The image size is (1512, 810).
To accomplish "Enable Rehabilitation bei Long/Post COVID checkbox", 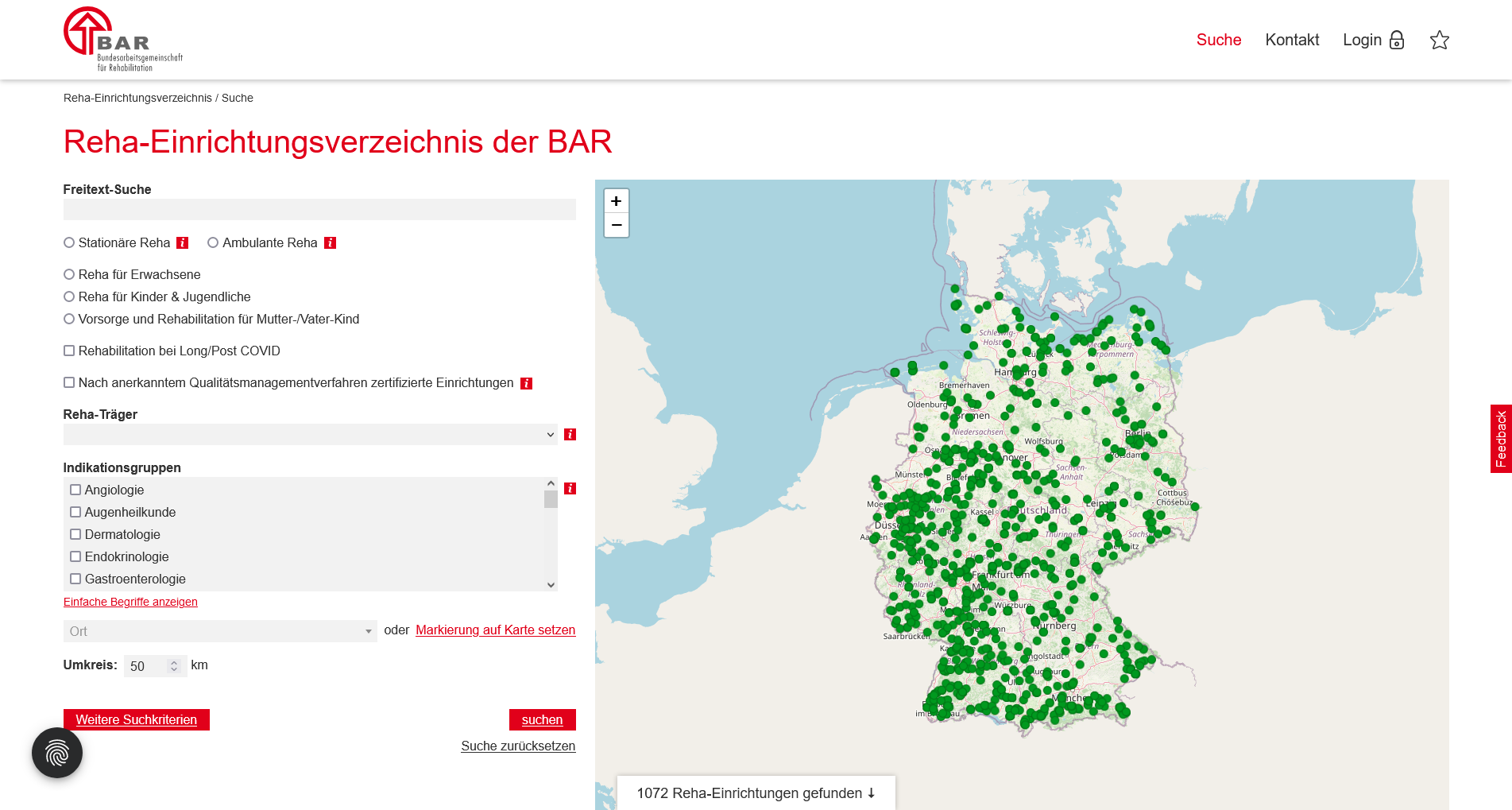I will (69, 351).
